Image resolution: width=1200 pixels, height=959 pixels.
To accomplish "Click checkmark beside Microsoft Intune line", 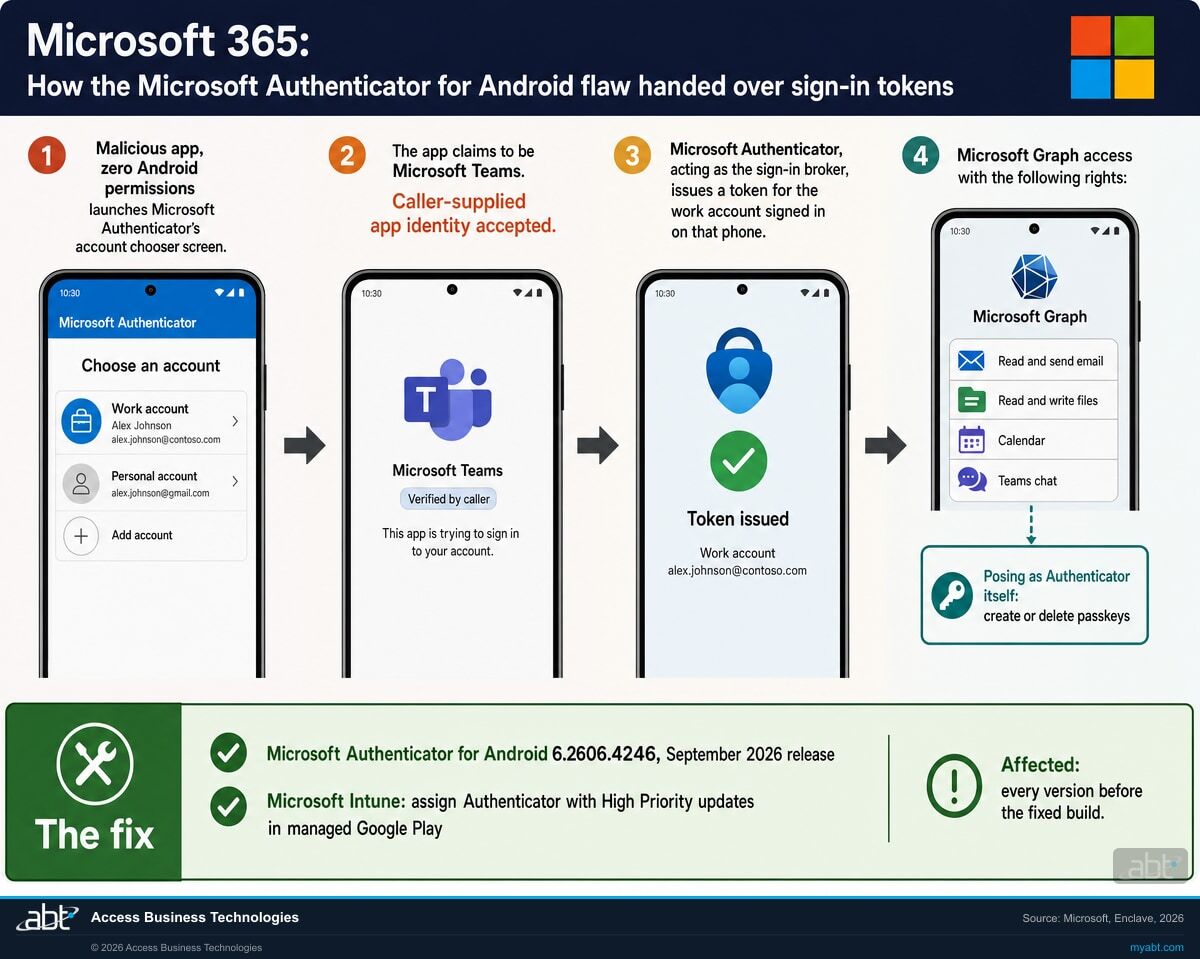I will click(x=229, y=807).
